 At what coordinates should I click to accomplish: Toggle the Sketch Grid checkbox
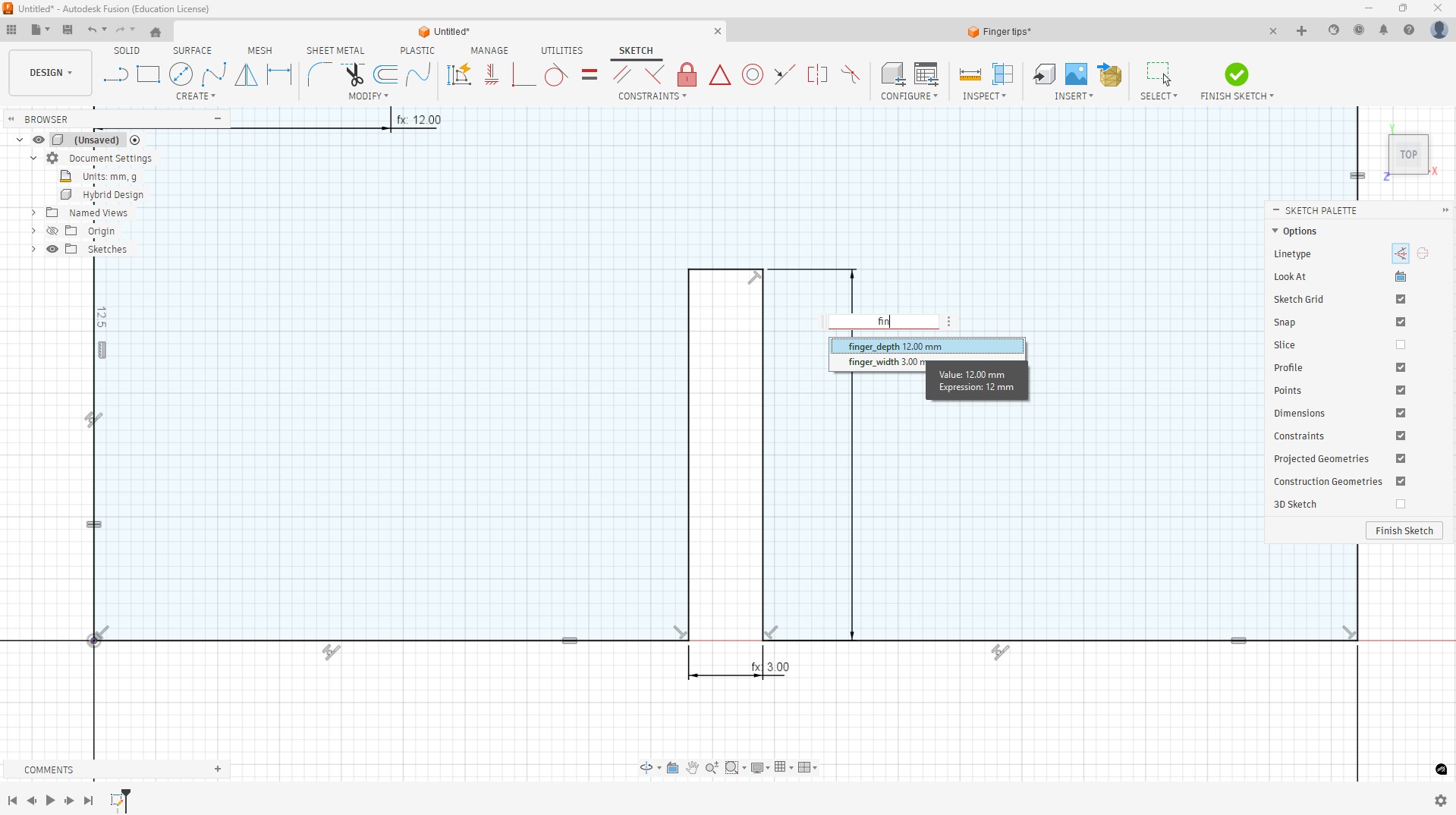point(1401,300)
